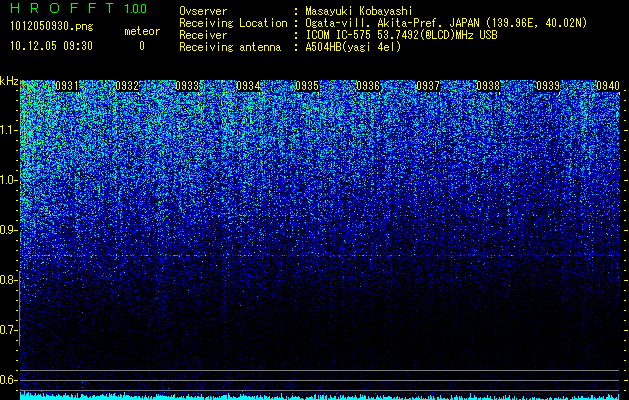Click the 0935 time marker
Screen dimensions: 629x400
[x=307, y=86]
